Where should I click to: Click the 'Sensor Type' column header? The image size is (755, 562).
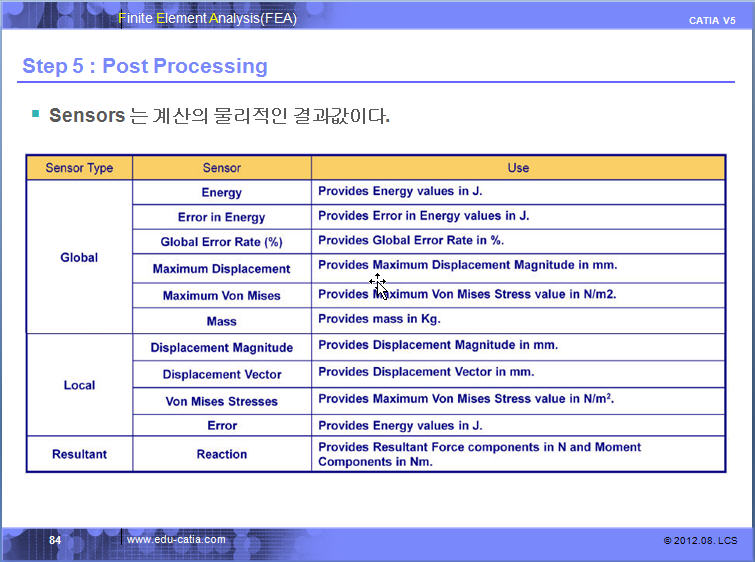(79, 168)
